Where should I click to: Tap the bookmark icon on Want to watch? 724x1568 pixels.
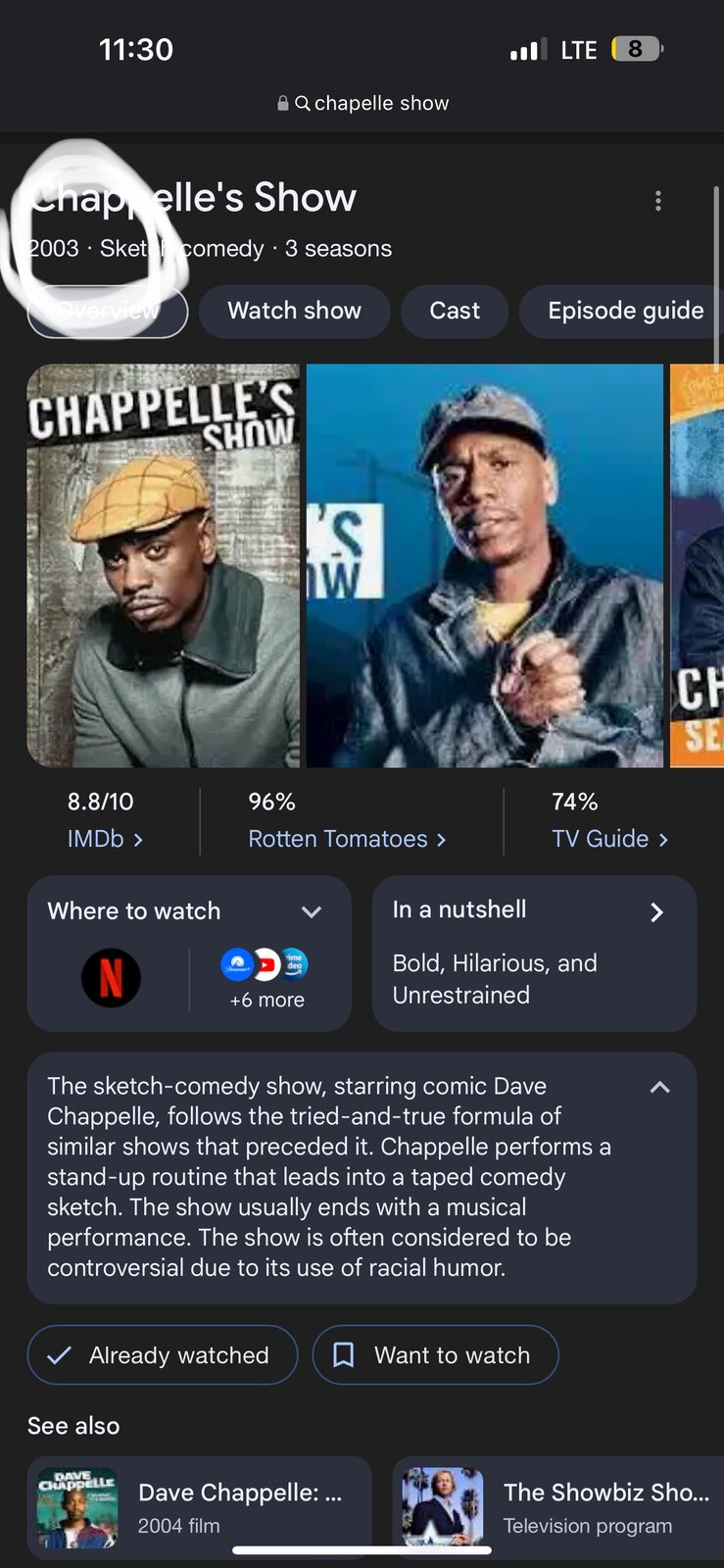click(344, 1354)
